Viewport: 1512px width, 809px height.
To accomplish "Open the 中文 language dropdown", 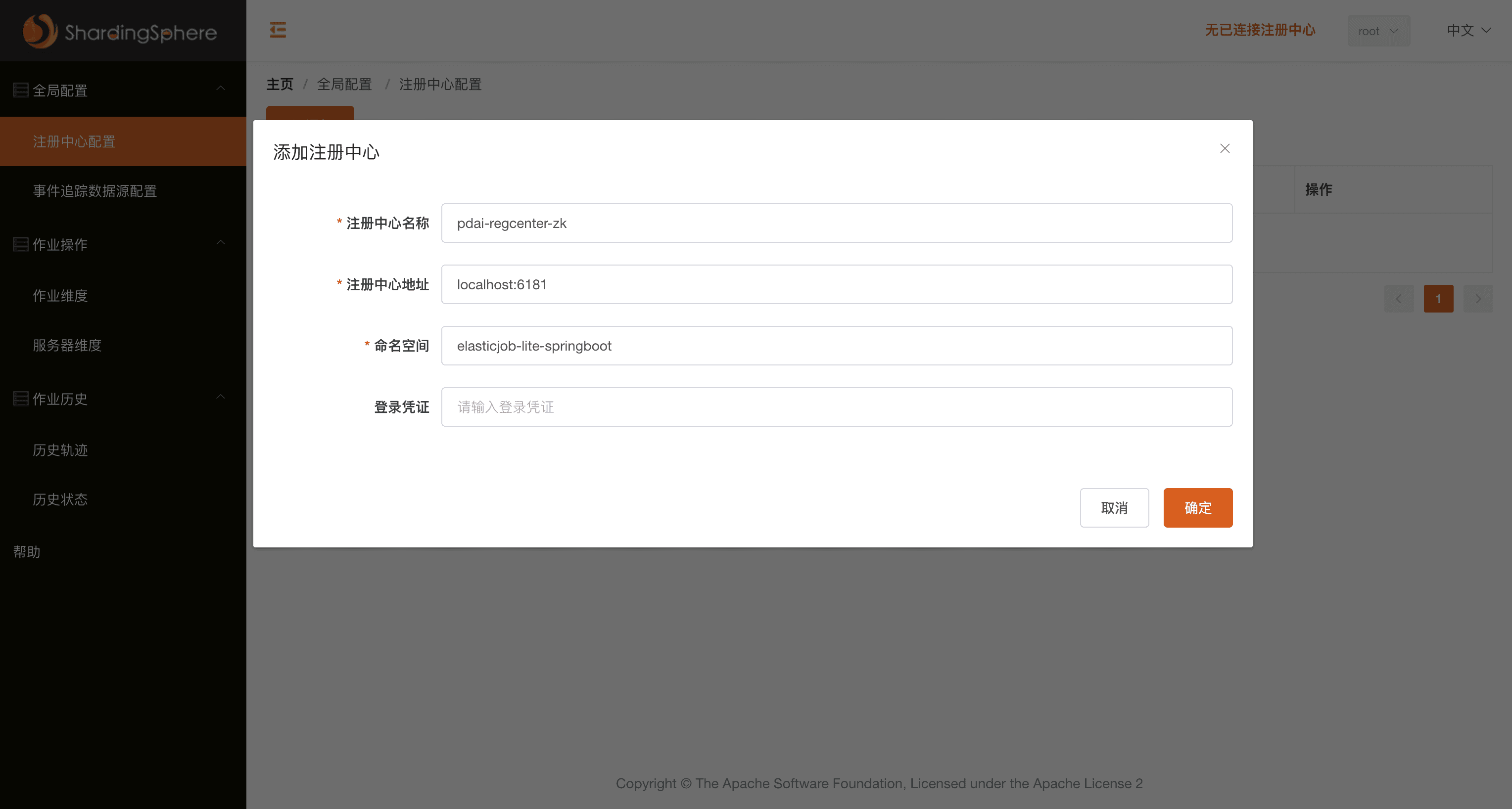I will click(x=1468, y=31).
